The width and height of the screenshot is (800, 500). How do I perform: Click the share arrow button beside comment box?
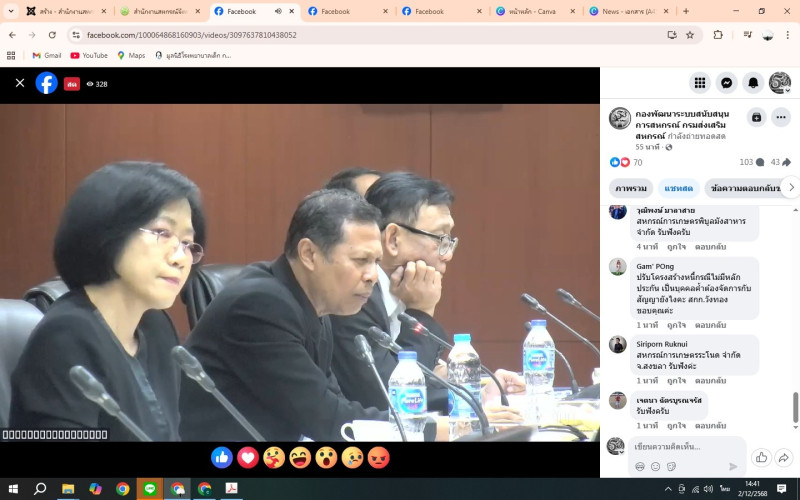(x=784, y=457)
